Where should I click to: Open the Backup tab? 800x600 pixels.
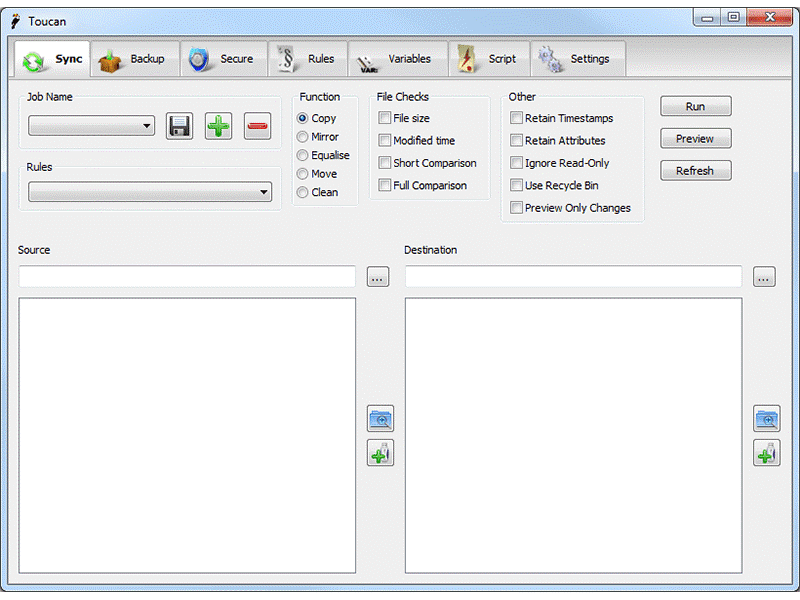[x=135, y=59]
